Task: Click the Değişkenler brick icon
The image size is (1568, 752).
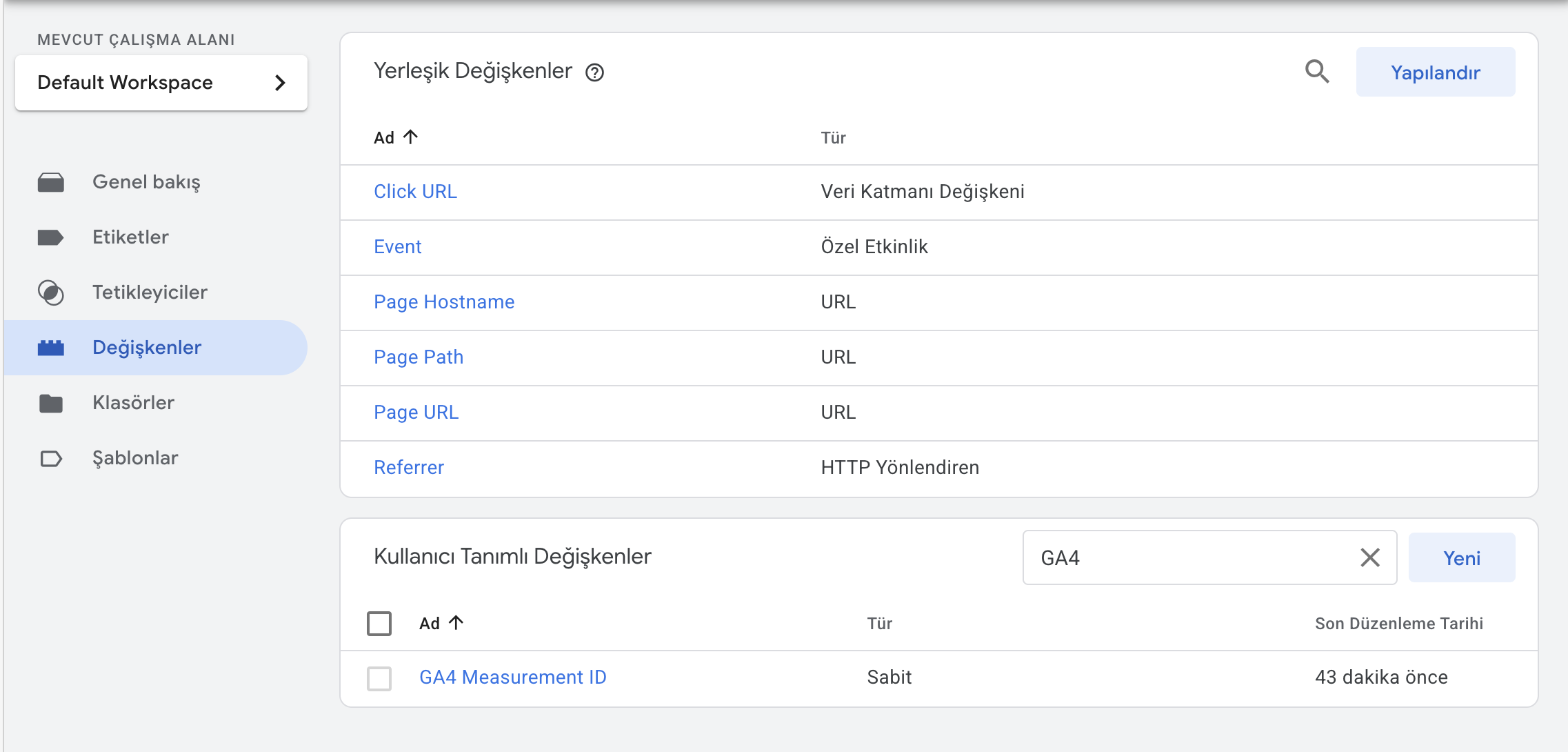Action: (x=50, y=348)
